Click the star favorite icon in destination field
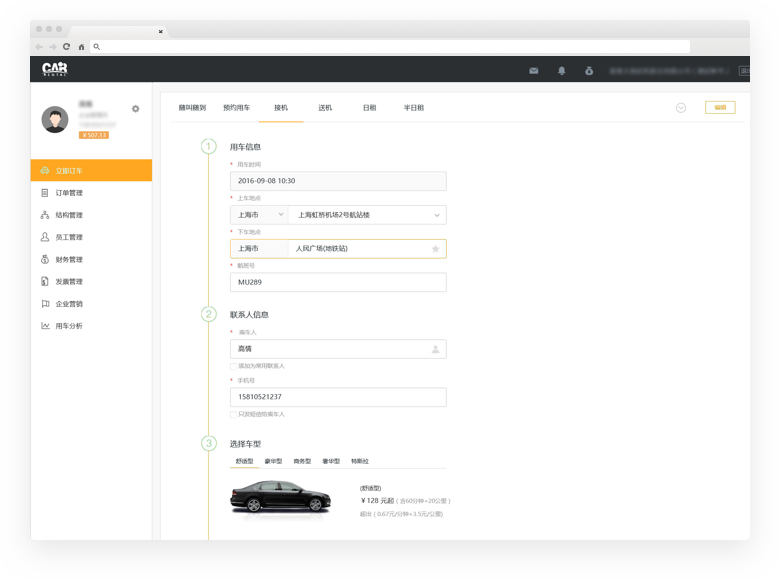Image resolution: width=780 pixels, height=580 pixels. pyautogui.click(x=435, y=249)
